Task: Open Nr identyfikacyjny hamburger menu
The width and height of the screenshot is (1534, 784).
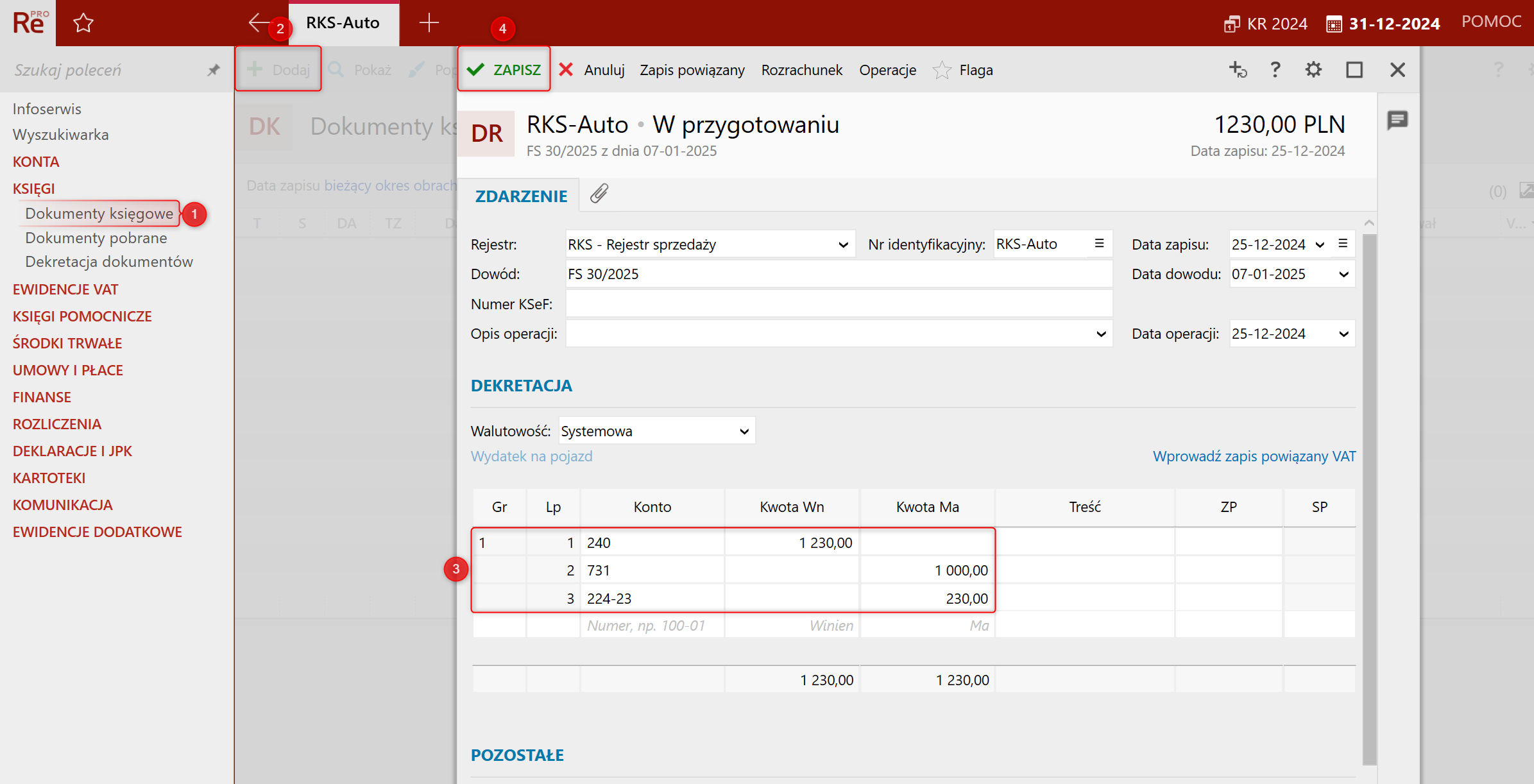Action: point(1099,244)
